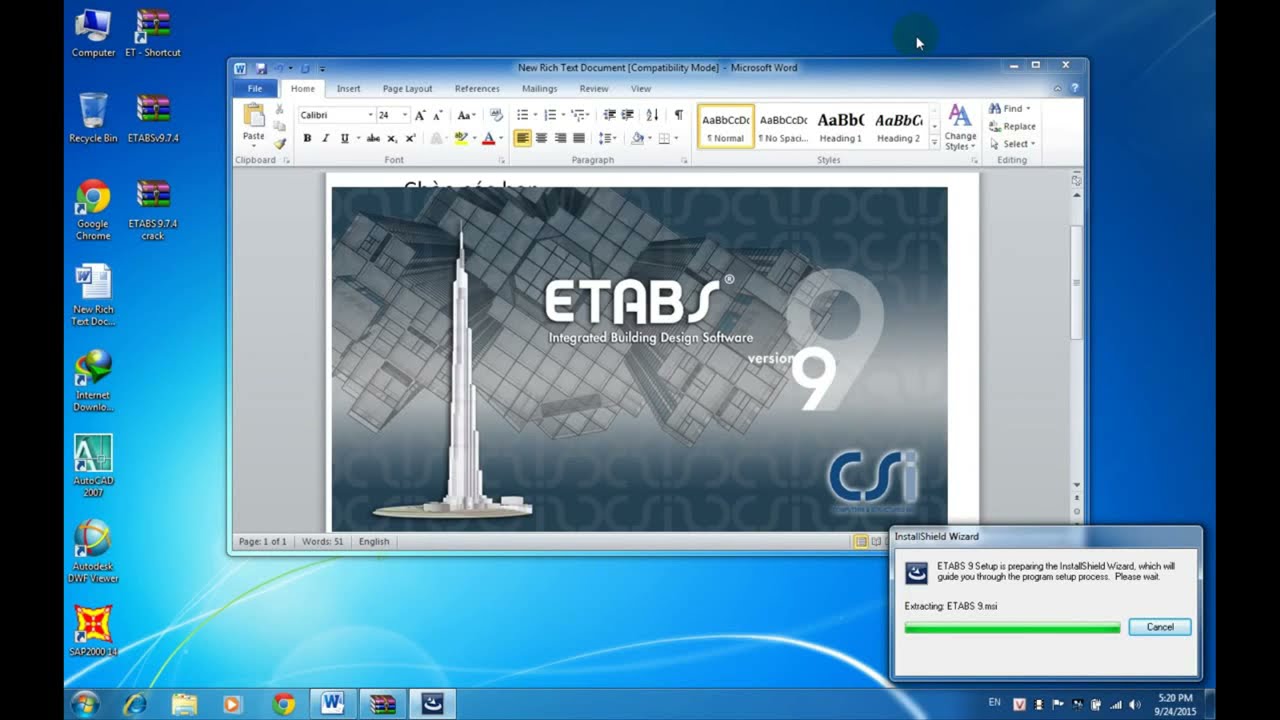1280x720 pixels.
Task: Click Find in Editing group
Action: pyautogui.click(x=1010, y=108)
